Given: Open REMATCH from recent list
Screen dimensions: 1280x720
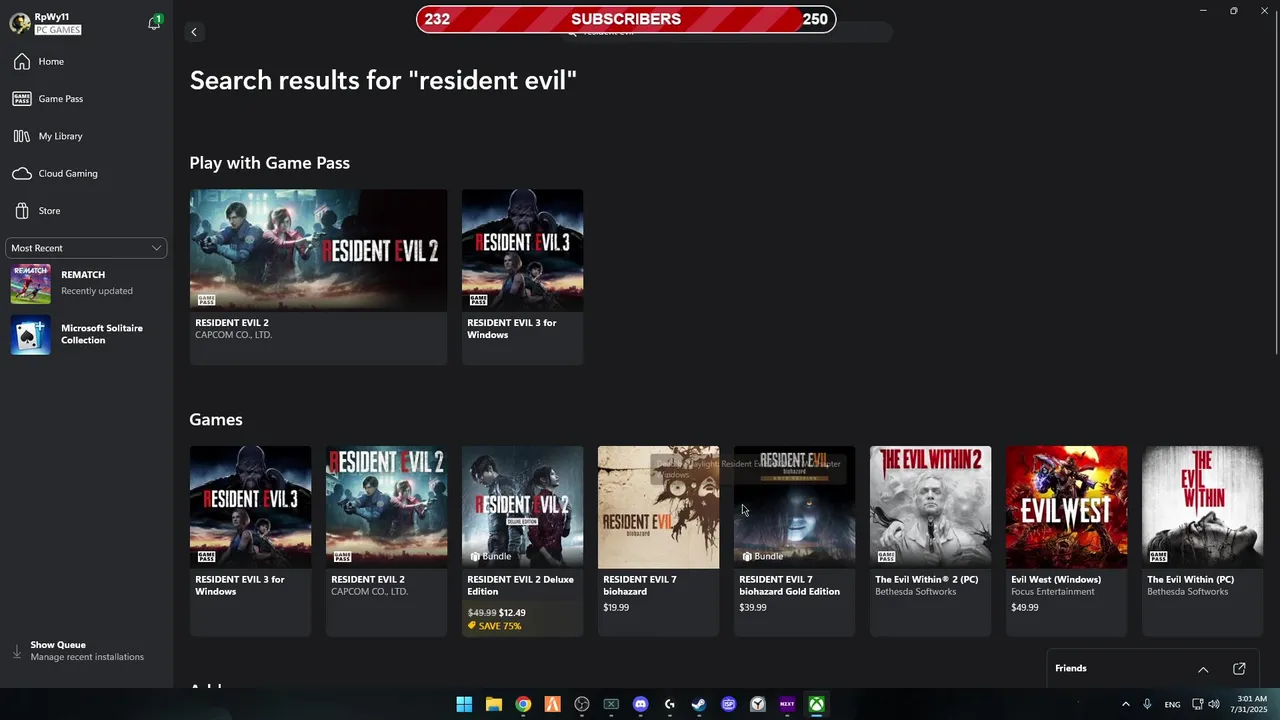Looking at the screenshot, I should coord(86,283).
